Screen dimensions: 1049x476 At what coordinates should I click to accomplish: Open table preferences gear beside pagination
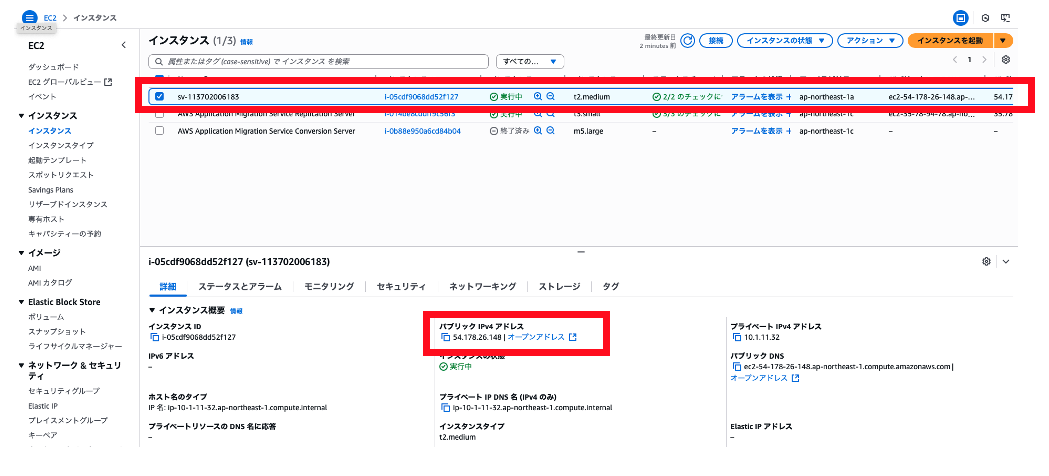[1006, 60]
